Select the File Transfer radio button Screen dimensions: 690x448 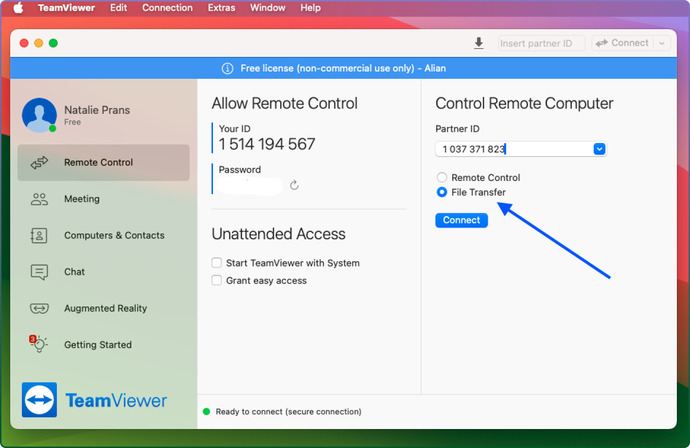[442, 192]
